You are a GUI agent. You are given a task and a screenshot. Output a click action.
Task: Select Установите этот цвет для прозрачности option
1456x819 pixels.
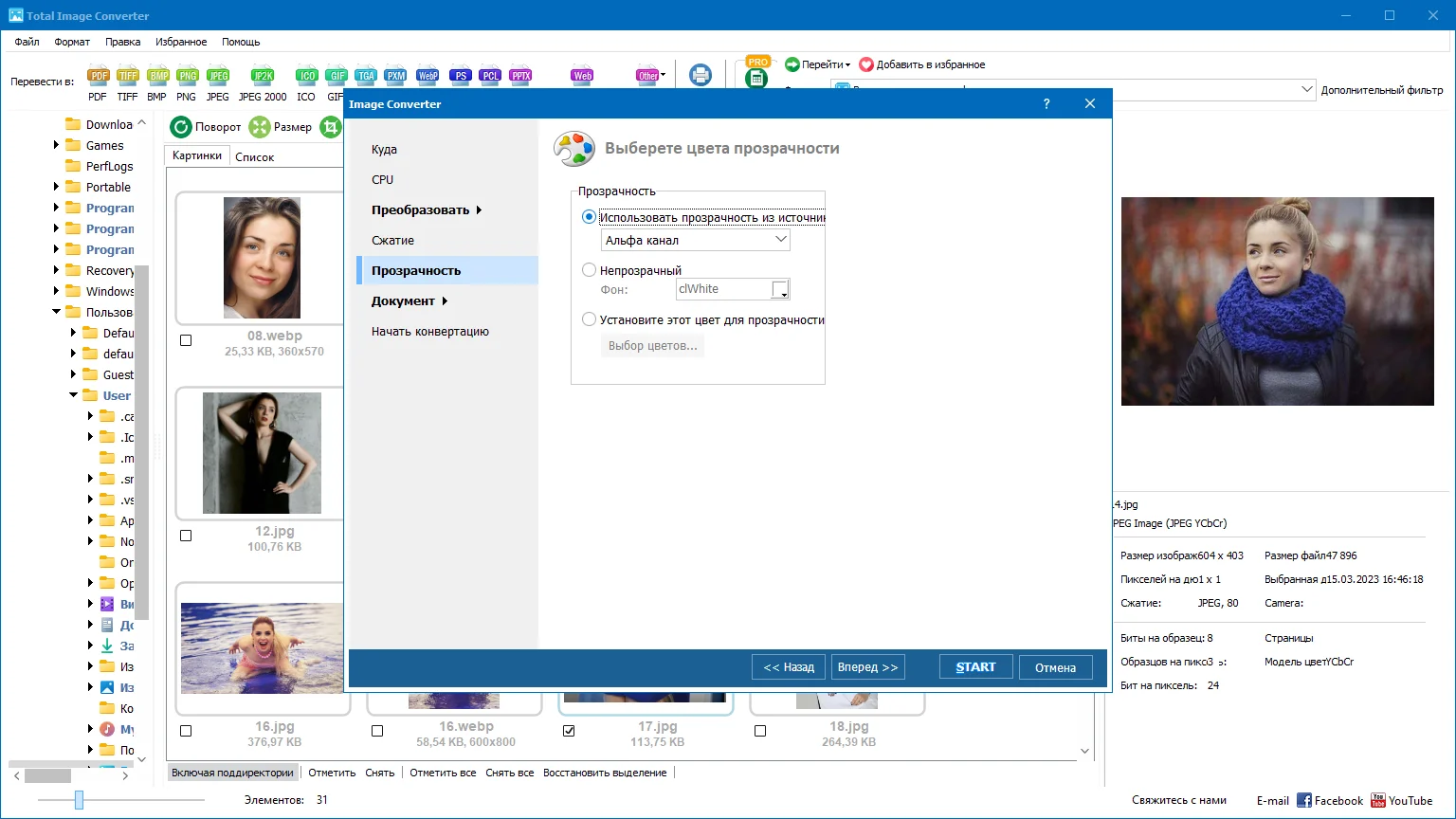point(589,319)
